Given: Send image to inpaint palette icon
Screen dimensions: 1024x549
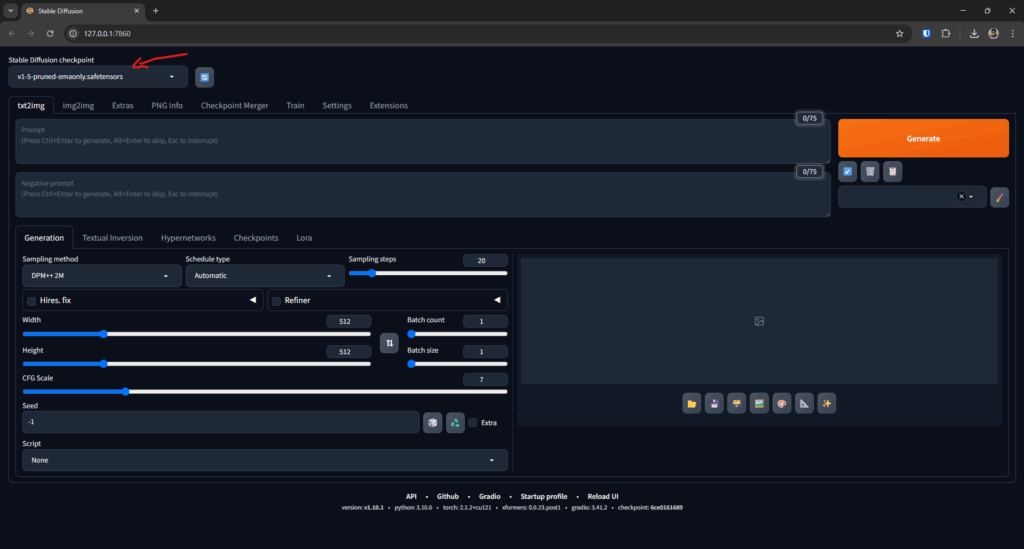Looking at the screenshot, I should 782,403.
